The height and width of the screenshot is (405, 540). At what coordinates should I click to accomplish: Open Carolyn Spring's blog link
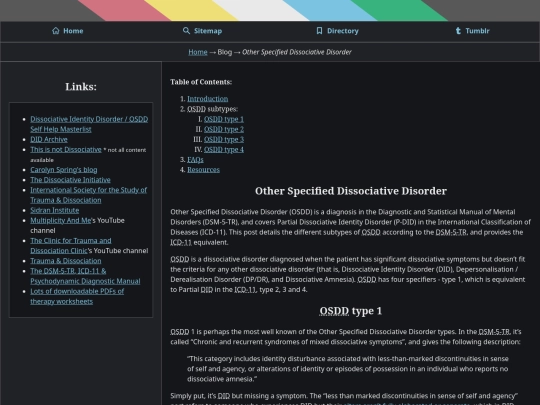point(64,170)
